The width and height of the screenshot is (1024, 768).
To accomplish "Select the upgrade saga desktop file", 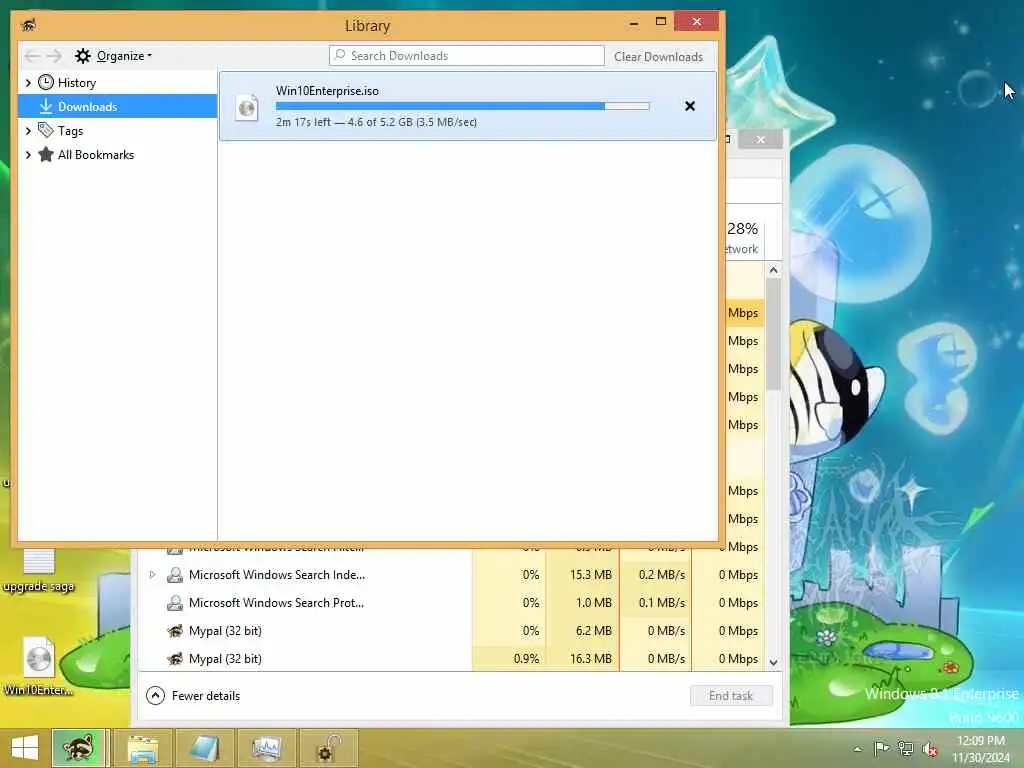I will (x=39, y=570).
